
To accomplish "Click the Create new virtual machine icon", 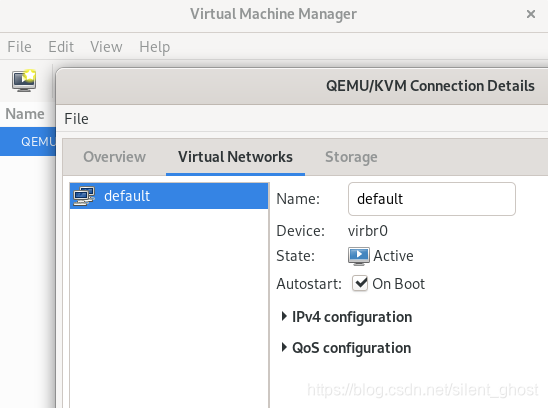I will pos(24,80).
